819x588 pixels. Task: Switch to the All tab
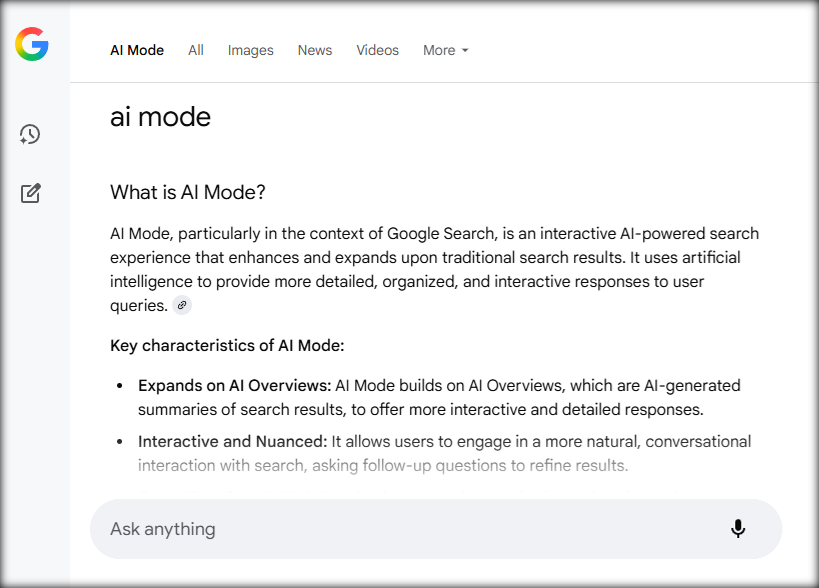[x=196, y=50]
